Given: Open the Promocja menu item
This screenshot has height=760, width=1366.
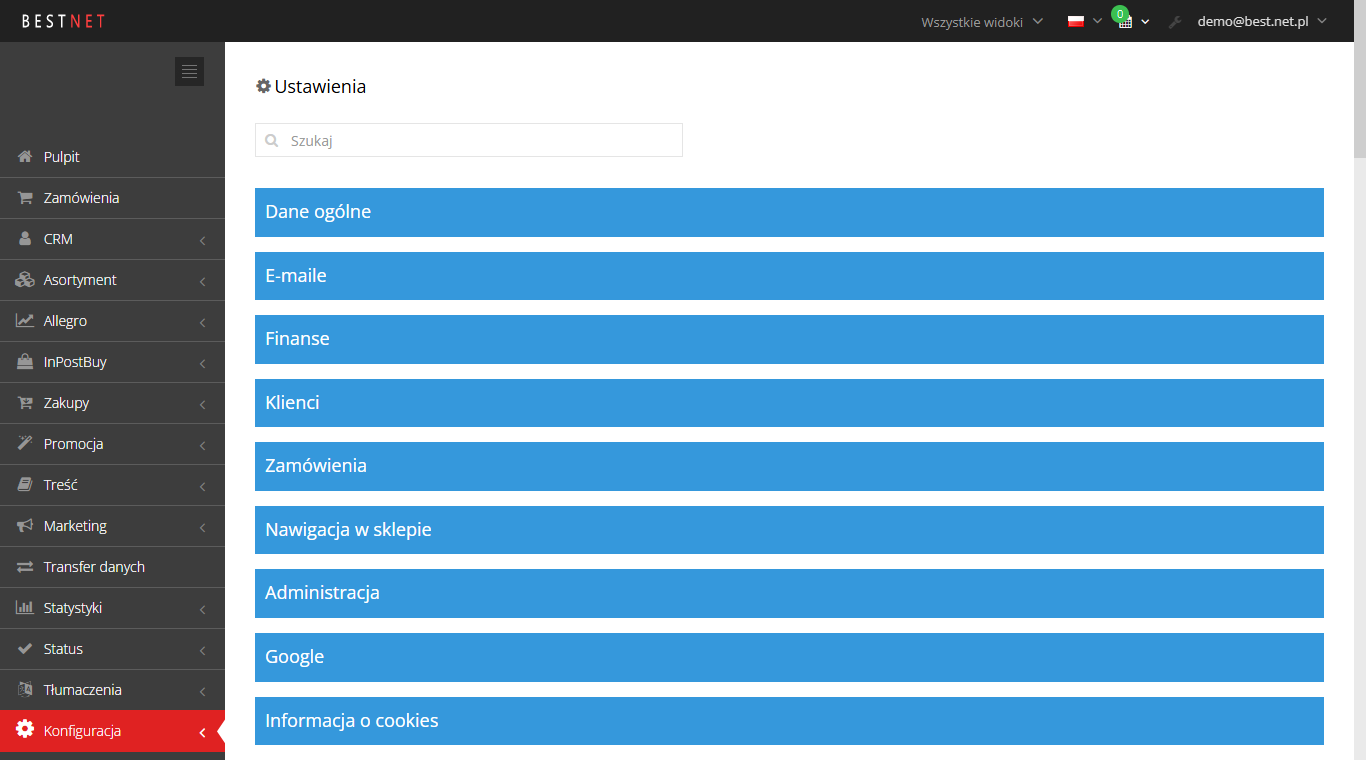Looking at the screenshot, I should (112, 444).
